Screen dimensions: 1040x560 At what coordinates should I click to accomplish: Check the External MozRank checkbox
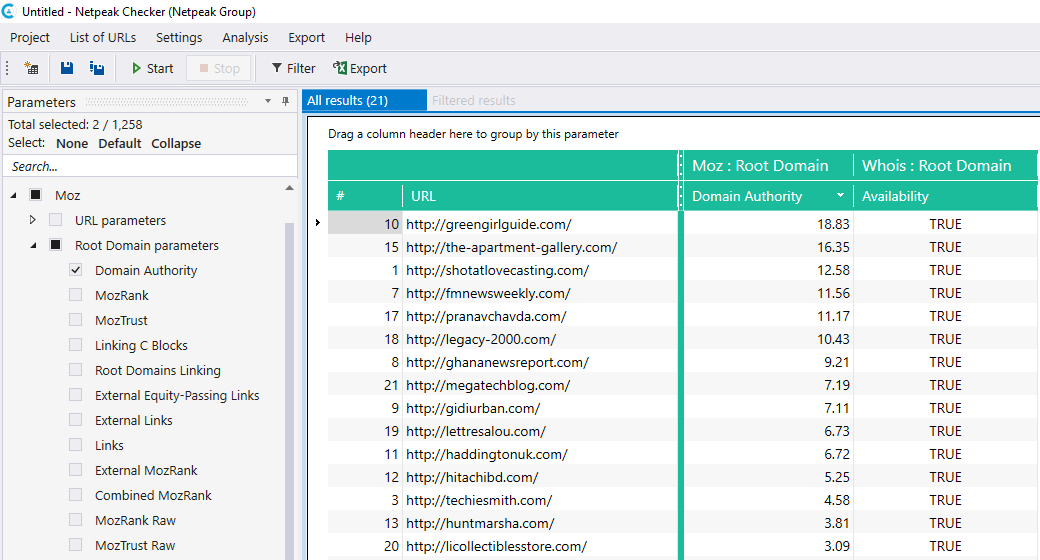click(x=76, y=470)
